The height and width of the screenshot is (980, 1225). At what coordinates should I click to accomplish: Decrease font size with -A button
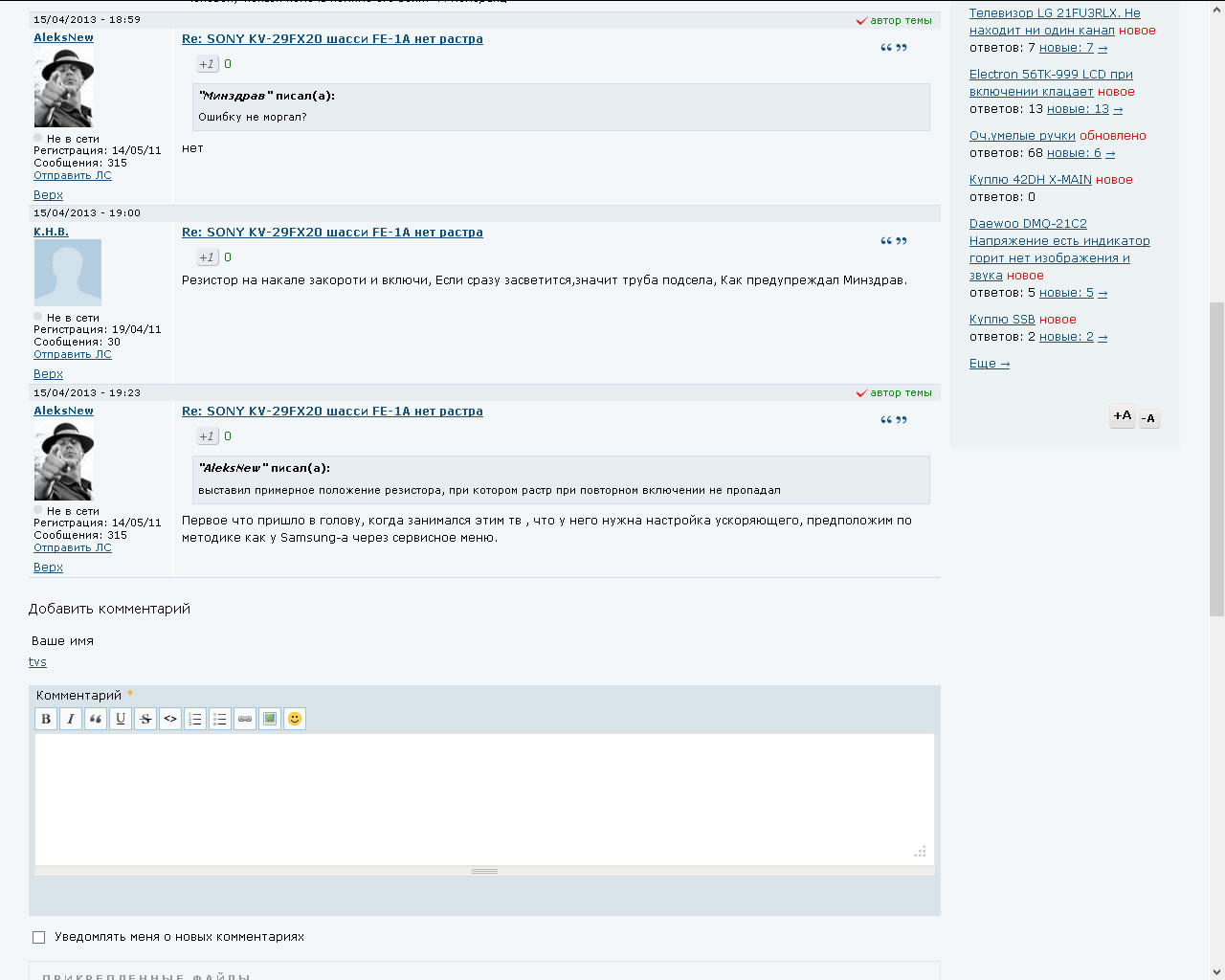[1148, 418]
